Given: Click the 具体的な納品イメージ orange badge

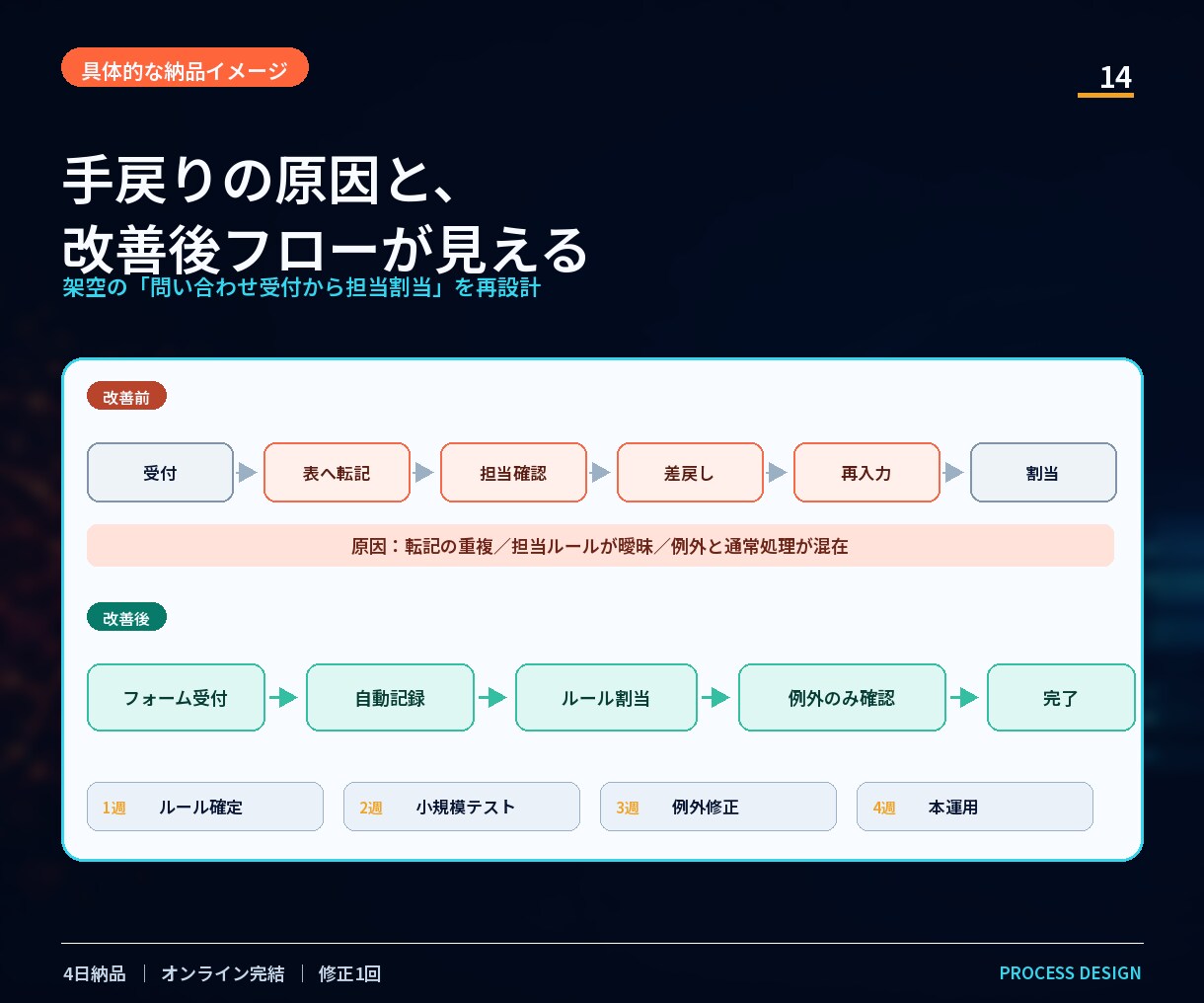Looking at the screenshot, I should [x=185, y=68].
